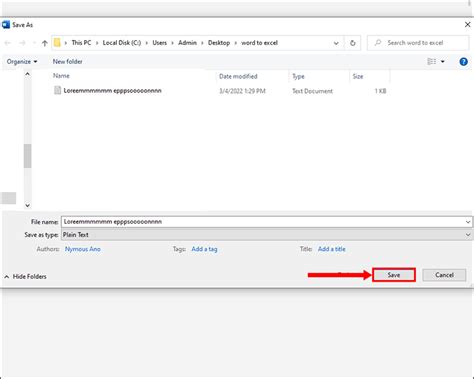
Task: Open the Organize menu
Action: [x=22, y=62]
